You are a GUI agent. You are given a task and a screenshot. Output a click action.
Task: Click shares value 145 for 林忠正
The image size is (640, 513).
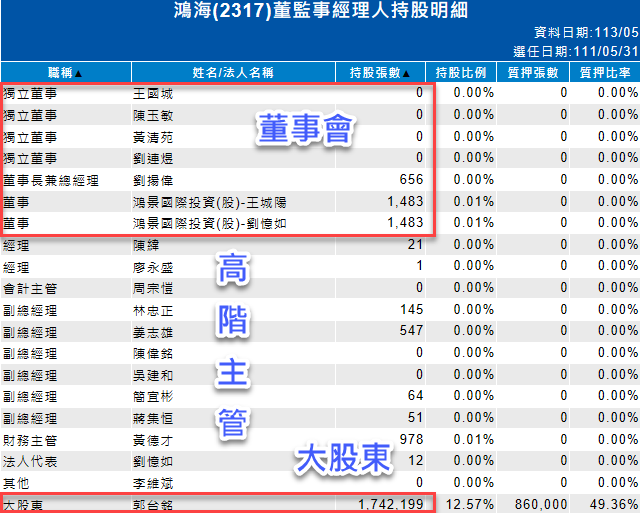411,309
